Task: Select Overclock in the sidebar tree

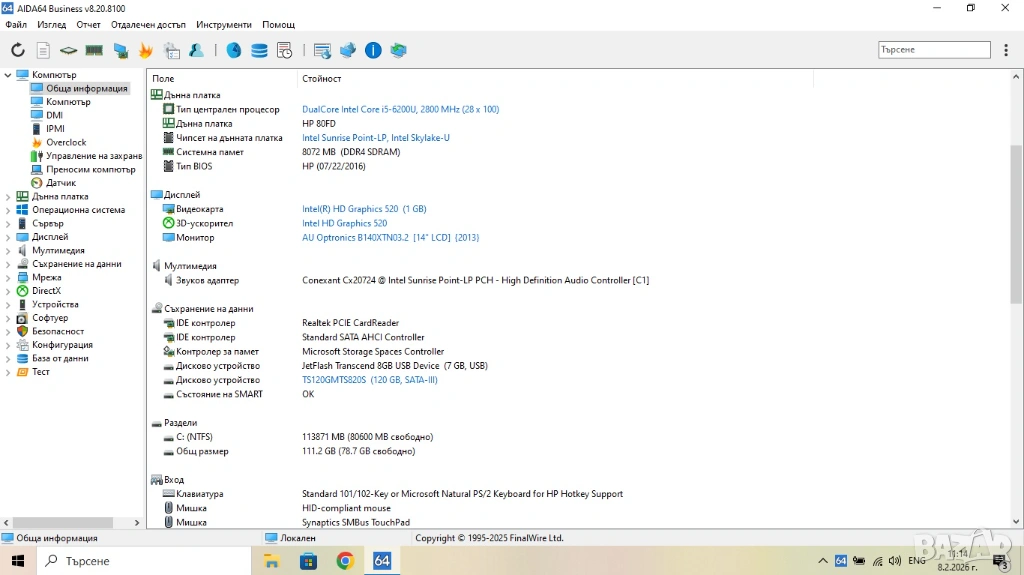Action: [66, 143]
